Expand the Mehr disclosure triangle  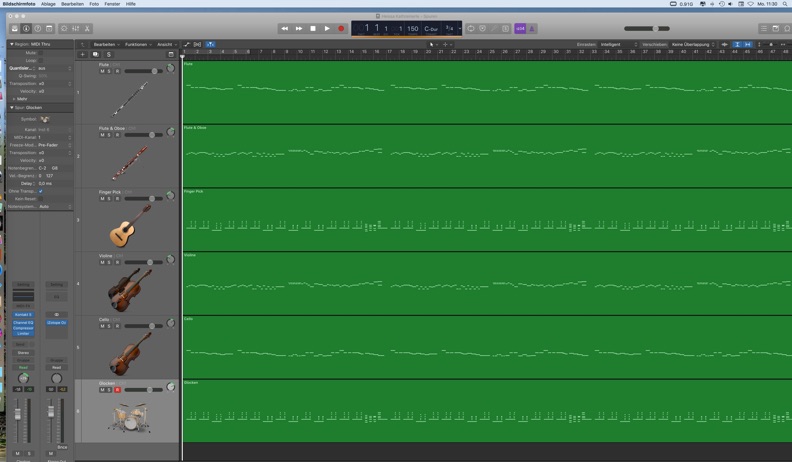click(14, 99)
